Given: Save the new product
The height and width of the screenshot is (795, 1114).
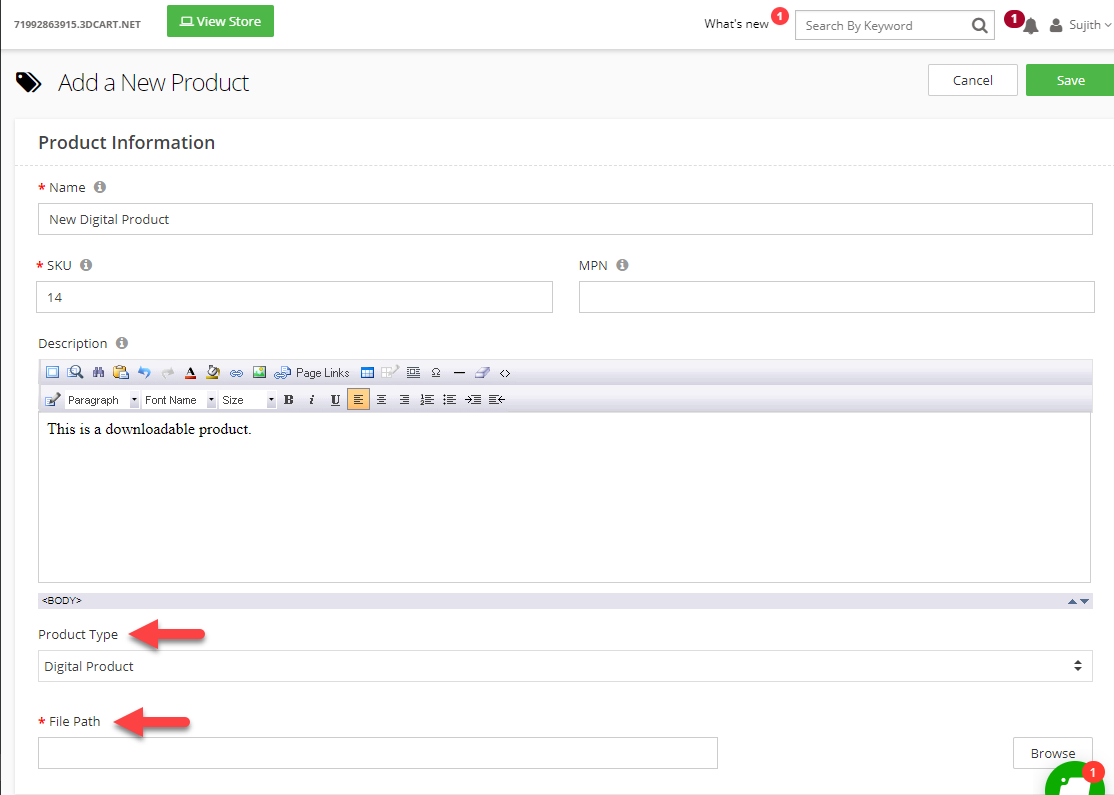Looking at the screenshot, I should [1070, 80].
